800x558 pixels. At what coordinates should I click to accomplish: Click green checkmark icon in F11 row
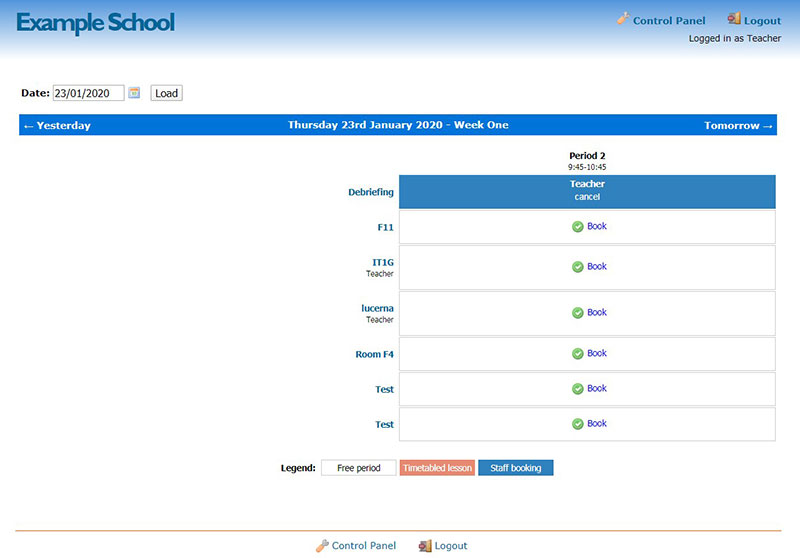(577, 227)
